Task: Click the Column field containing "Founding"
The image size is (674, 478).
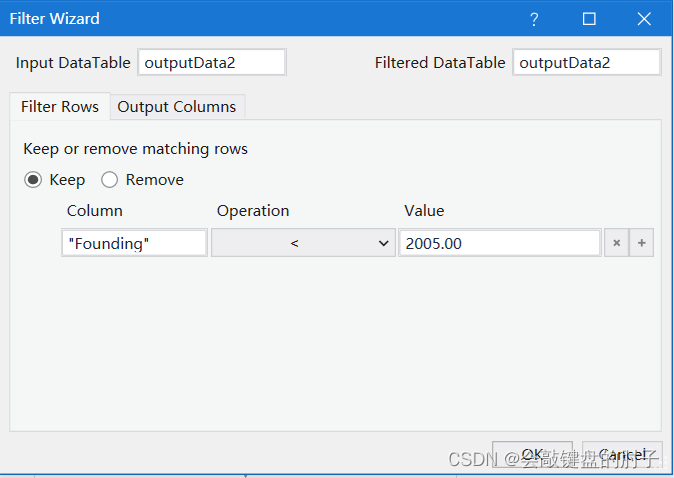Action: pyautogui.click(x=134, y=243)
